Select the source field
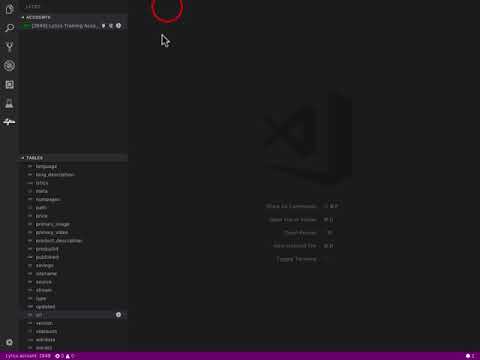The image size is (480, 360). point(44,282)
